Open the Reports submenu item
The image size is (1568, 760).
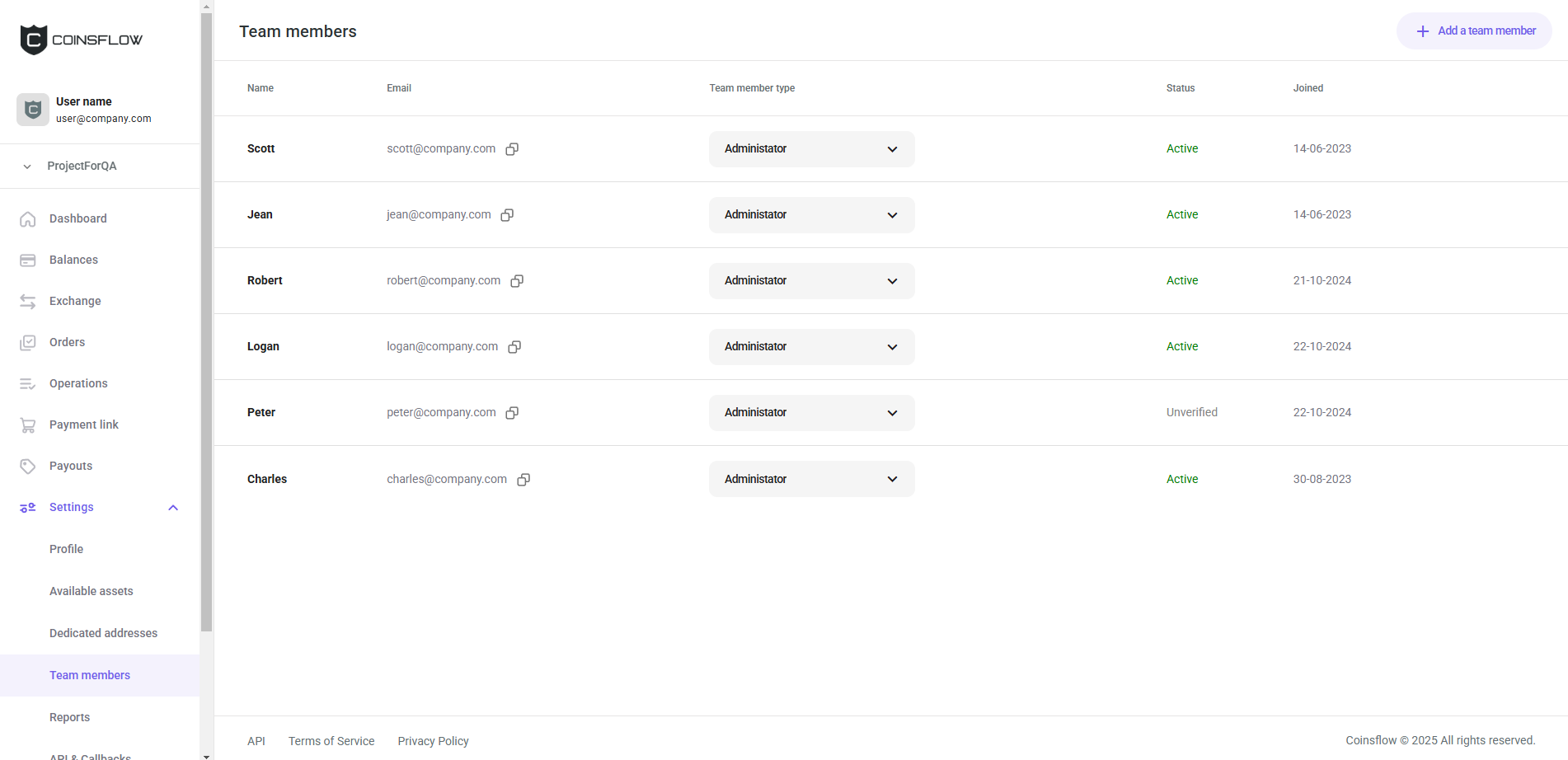pos(69,717)
